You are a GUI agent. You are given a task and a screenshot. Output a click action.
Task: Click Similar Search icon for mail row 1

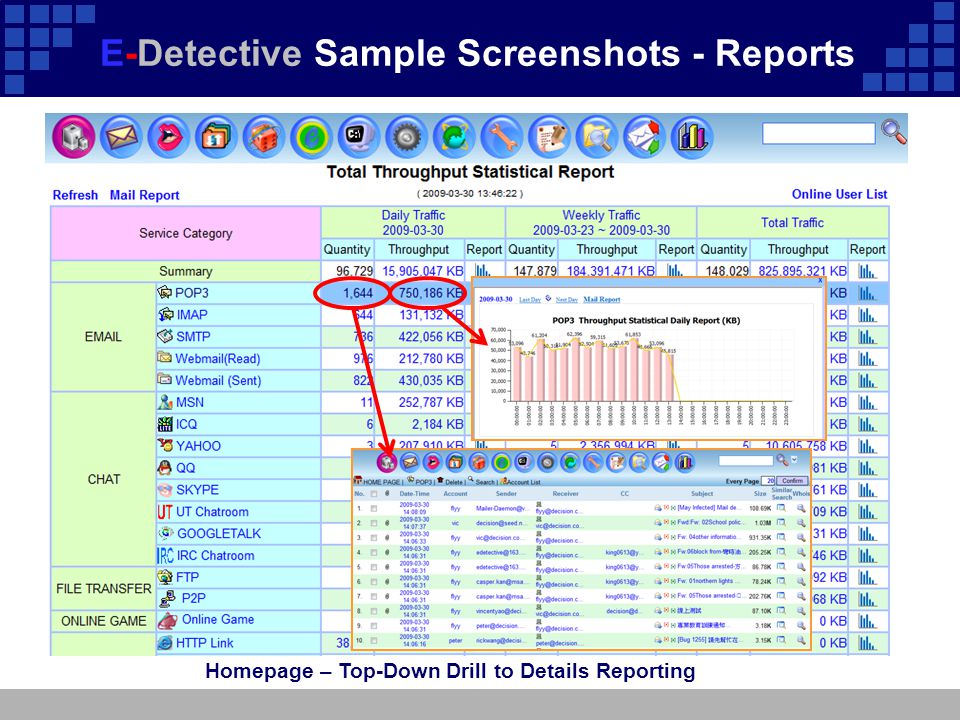(x=781, y=508)
